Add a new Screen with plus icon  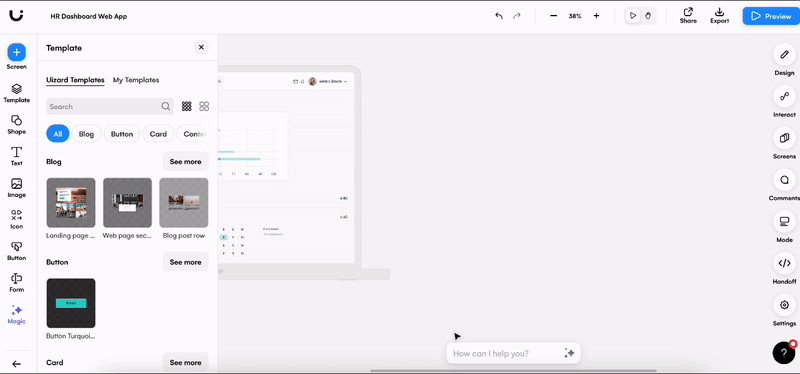coord(16,52)
